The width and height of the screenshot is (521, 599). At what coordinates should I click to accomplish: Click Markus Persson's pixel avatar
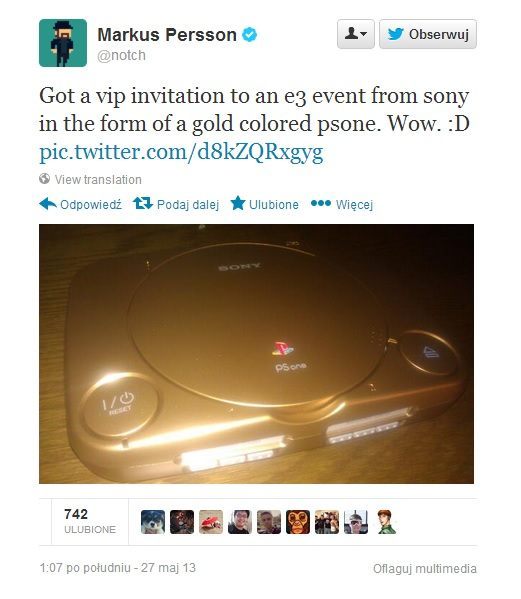63,43
